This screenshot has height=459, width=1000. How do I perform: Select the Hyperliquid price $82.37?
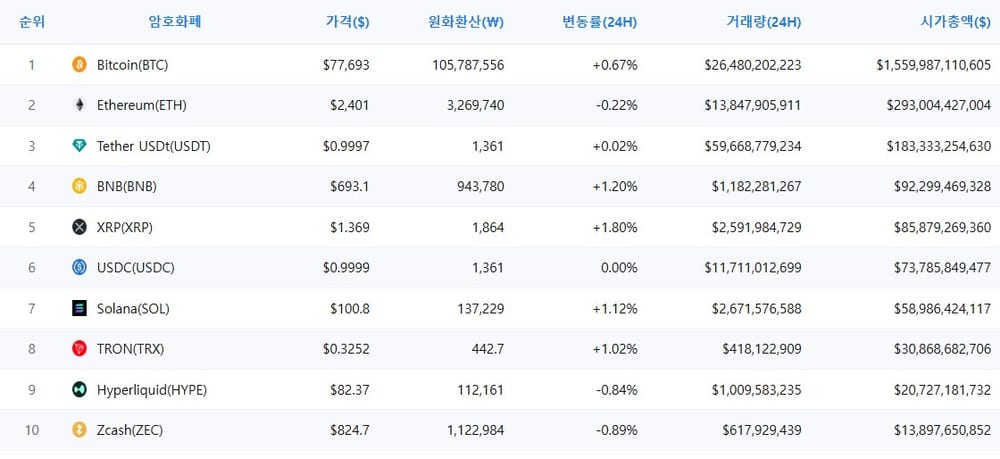click(349, 390)
